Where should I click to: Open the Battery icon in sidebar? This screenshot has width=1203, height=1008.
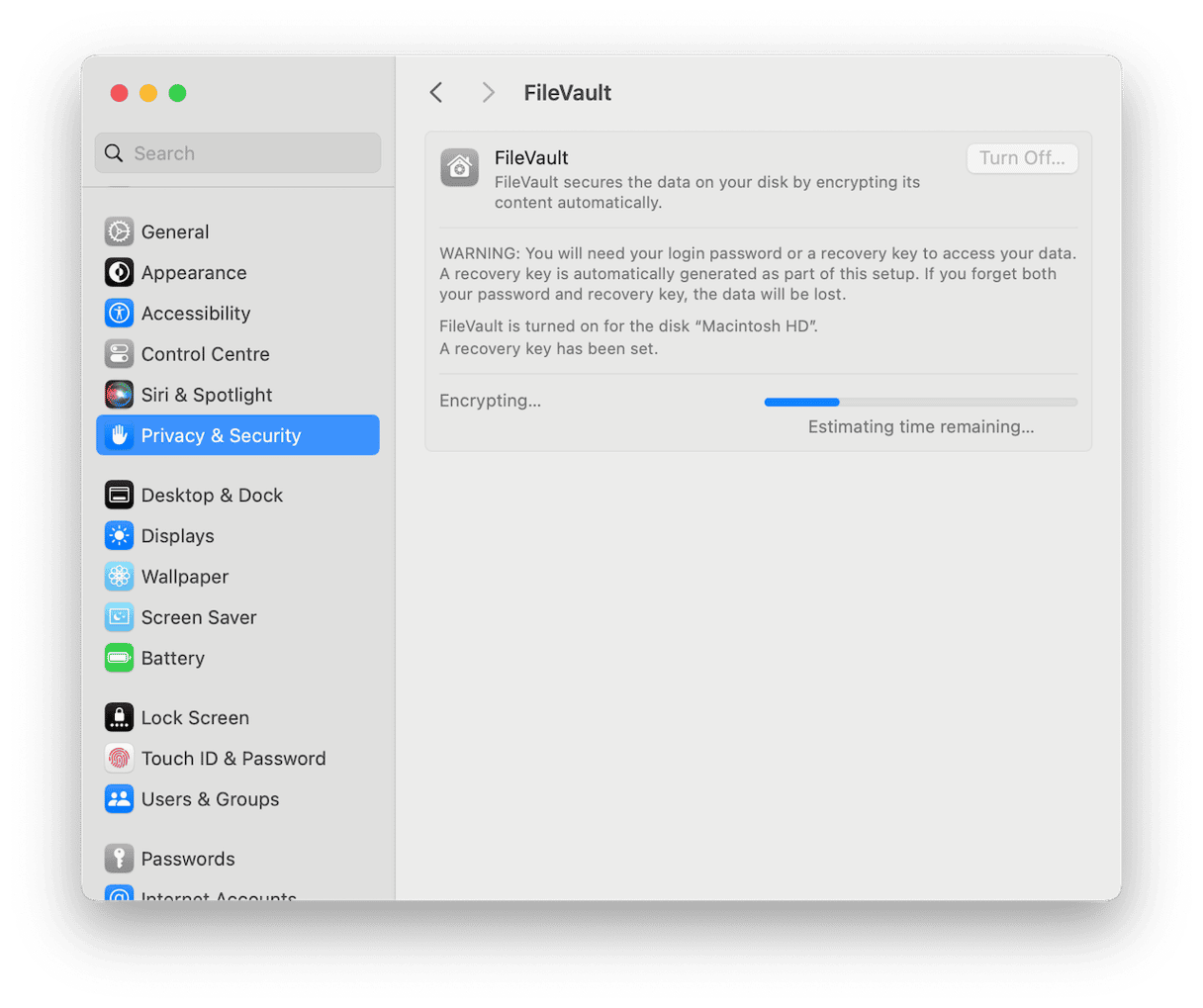tap(119, 658)
